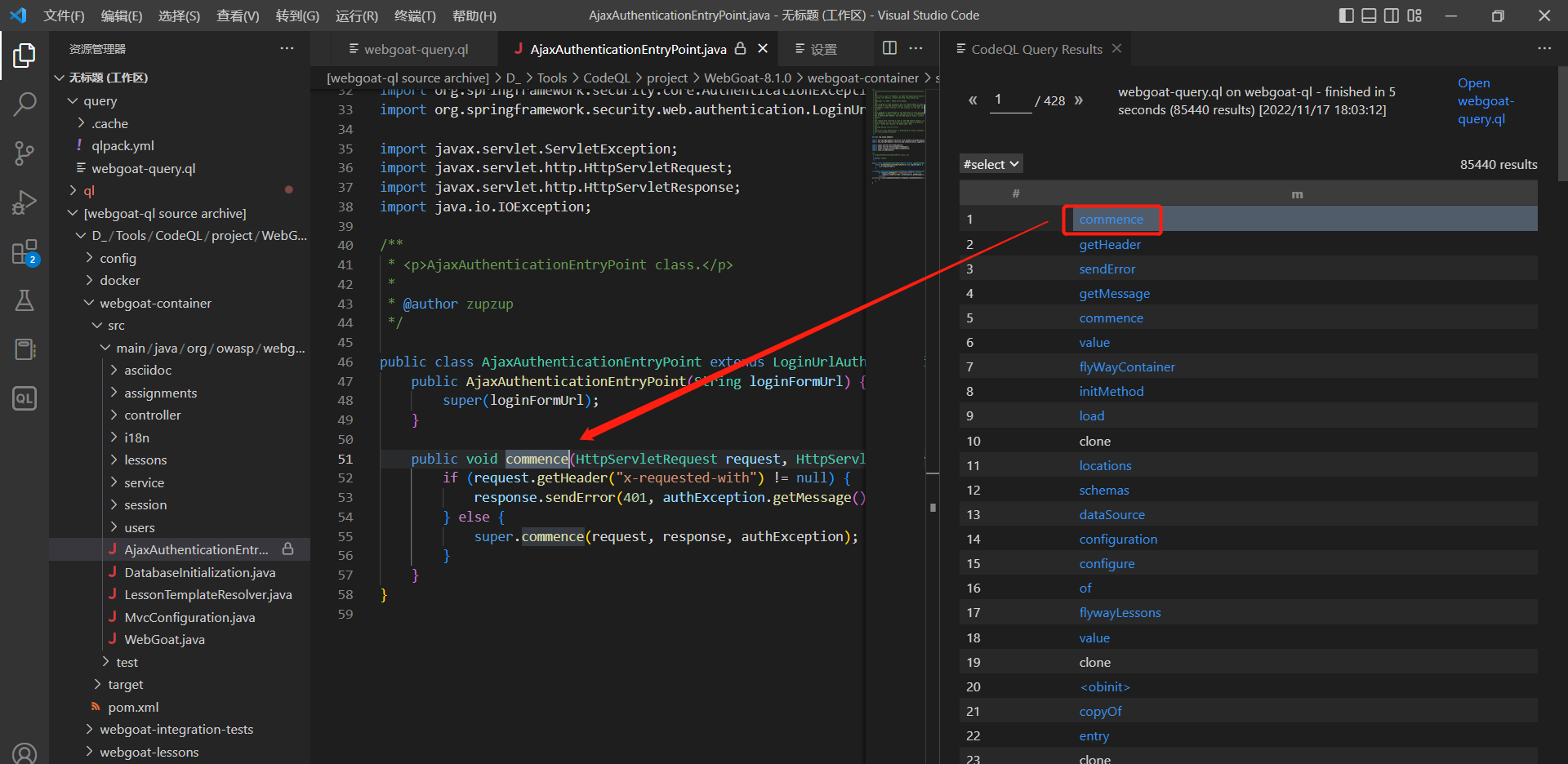Screen dimensions: 1568x764
Task: Select webgoat-query.ql in the explorer tree
Action: [x=143, y=168]
